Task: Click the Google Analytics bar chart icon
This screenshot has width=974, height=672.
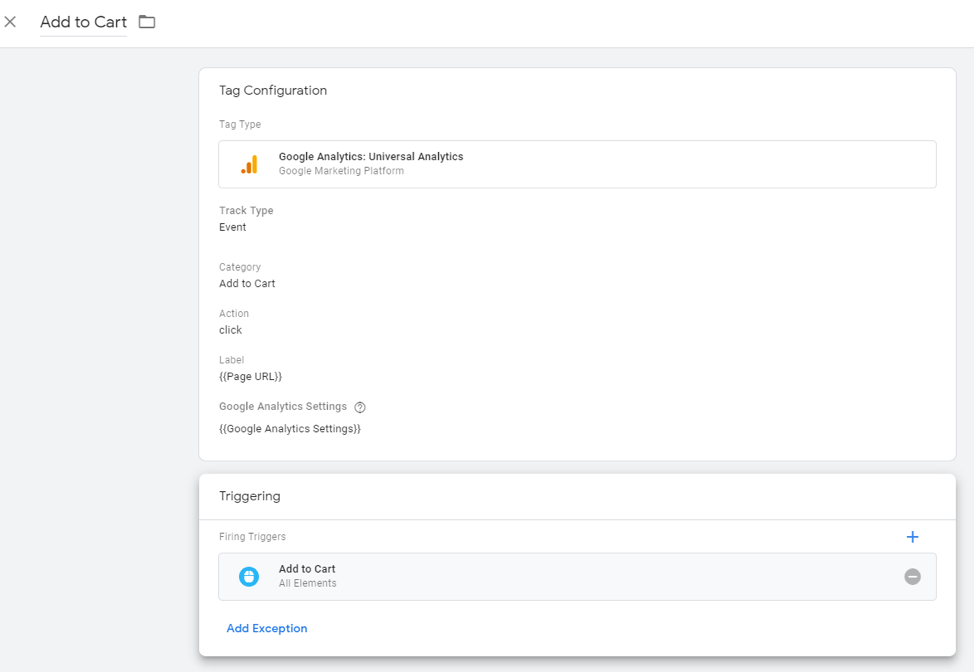Action: [x=249, y=165]
